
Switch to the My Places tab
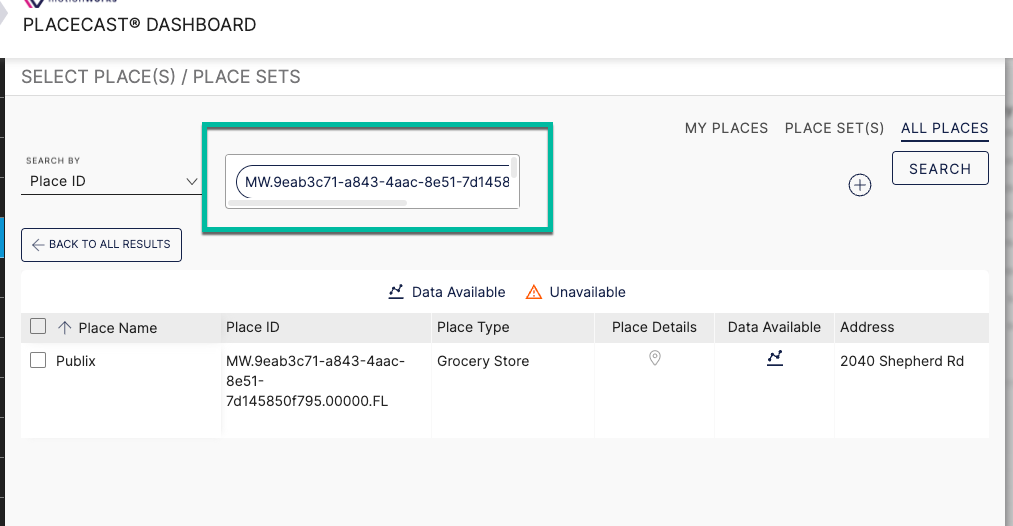[726, 128]
